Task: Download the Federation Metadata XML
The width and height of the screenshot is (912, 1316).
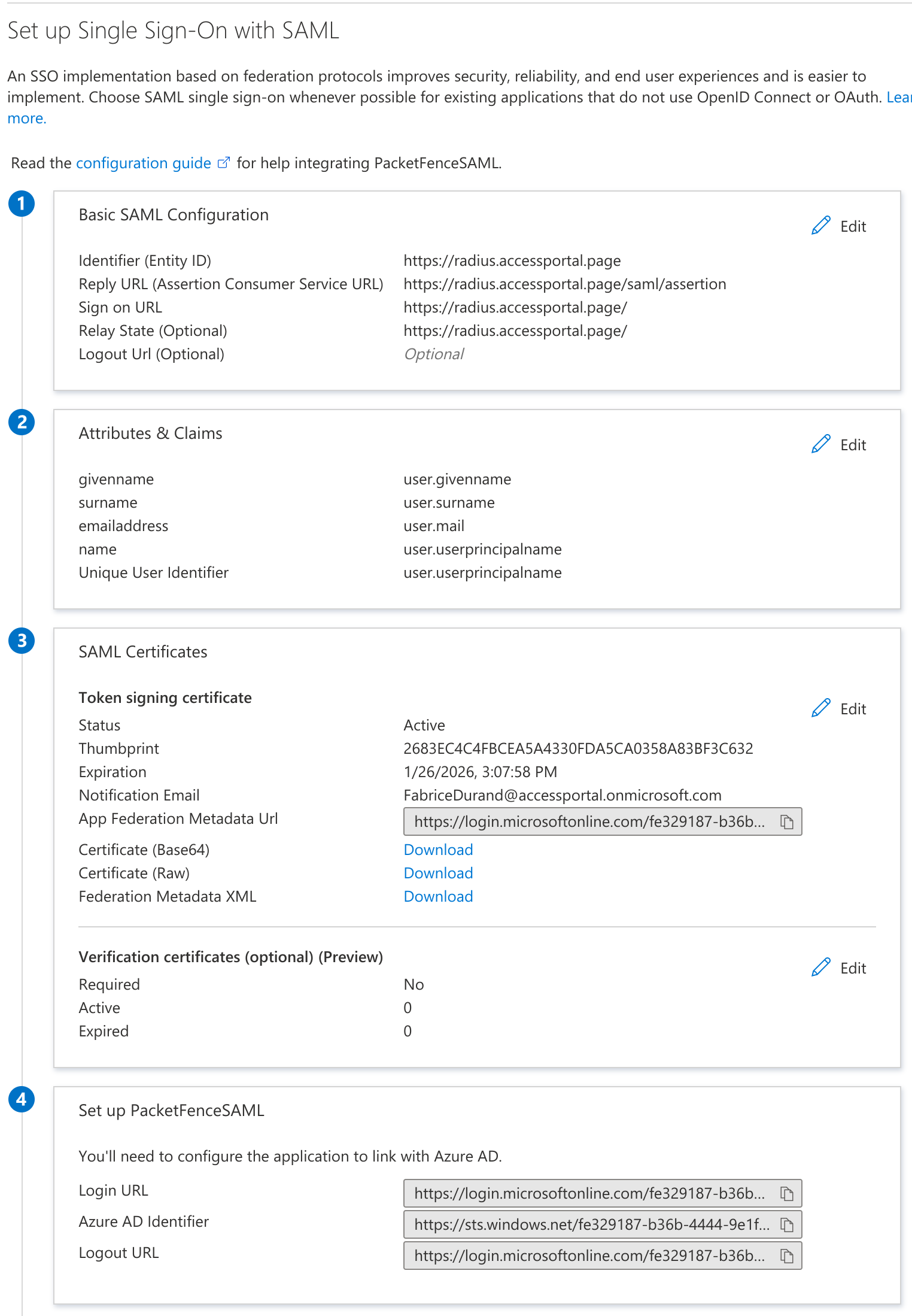Action: point(438,896)
